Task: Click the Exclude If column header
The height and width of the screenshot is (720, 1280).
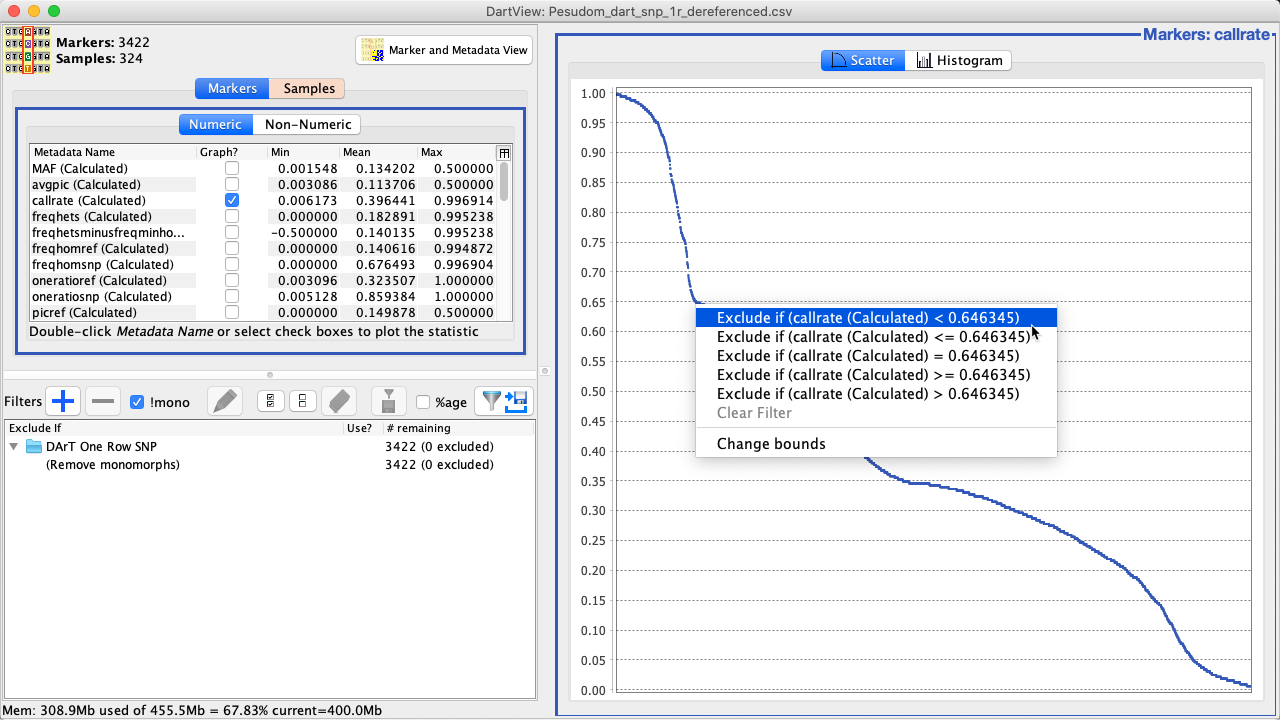Action: (172, 428)
